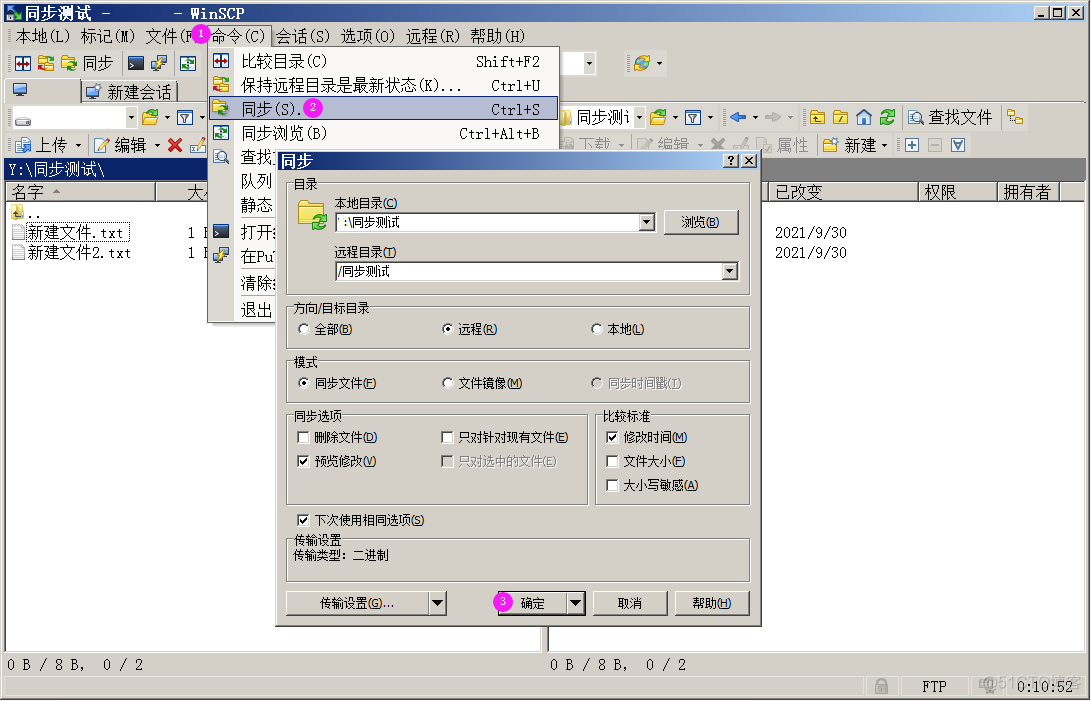
Task: Expand the remote path 同步测试 dropdown
Action: pos(639,118)
